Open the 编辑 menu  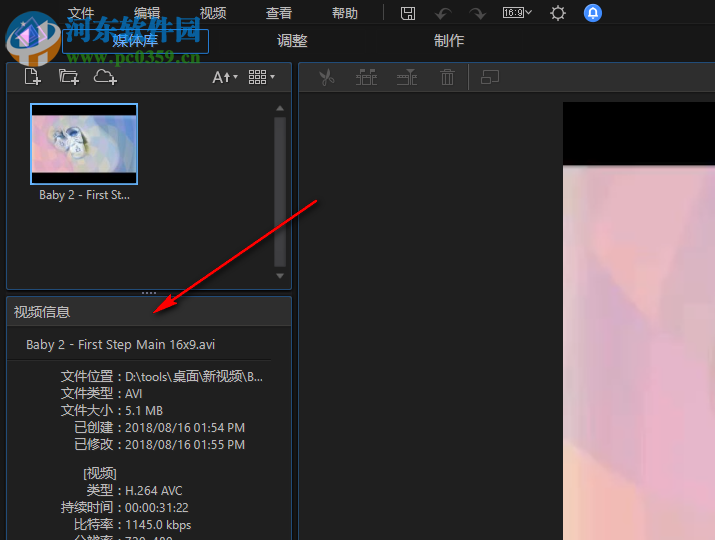tap(147, 13)
